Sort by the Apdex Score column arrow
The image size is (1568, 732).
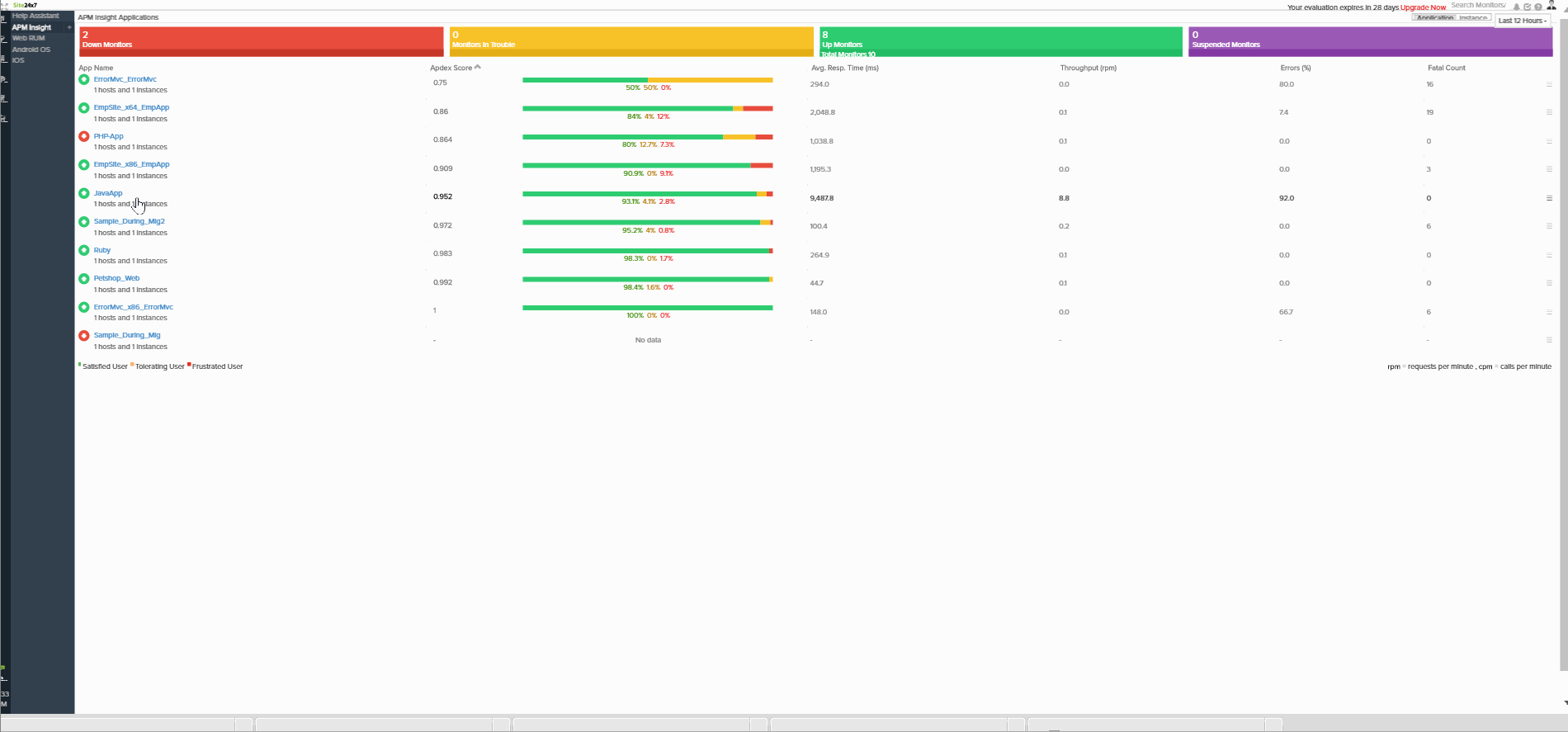[x=478, y=67]
